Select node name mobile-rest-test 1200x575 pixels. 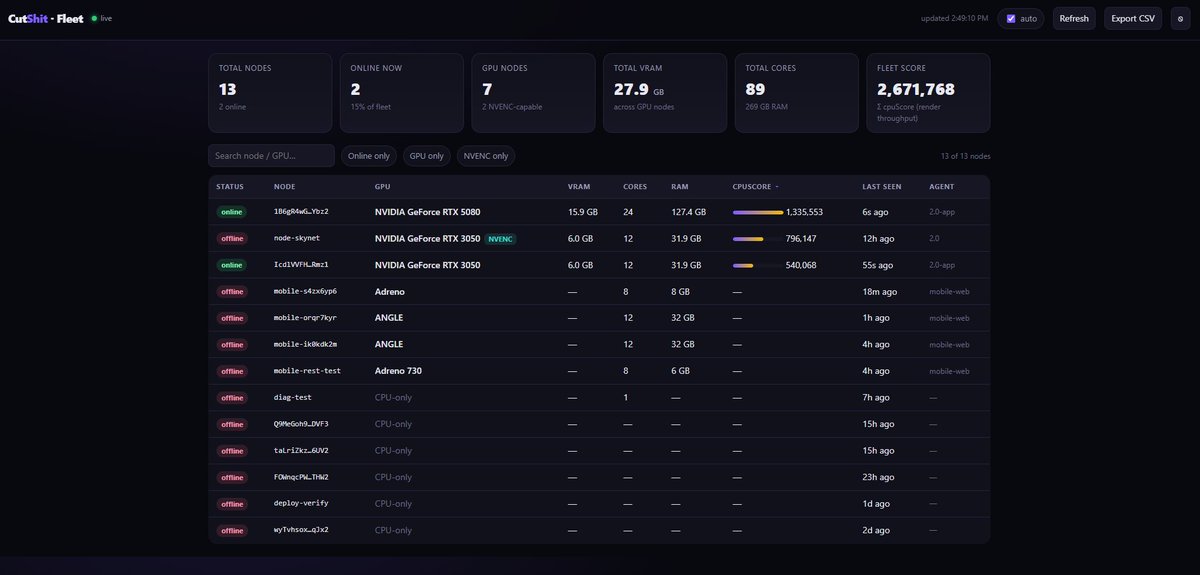[307, 371]
